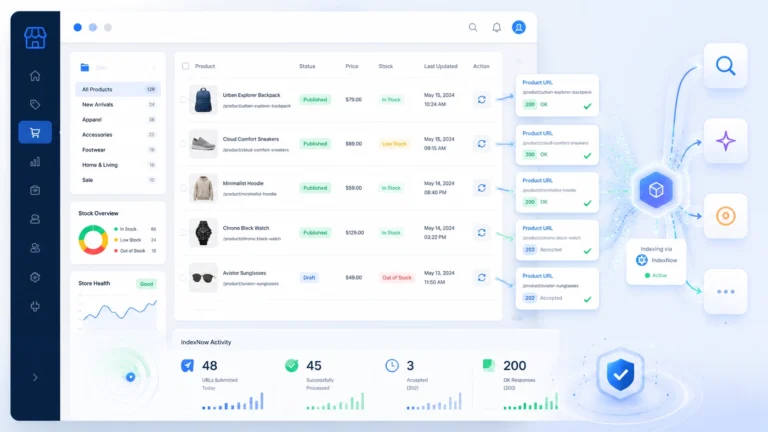Open the user profile avatar
The height and width of the screenshot is (432, 768).
click(519, 27)
